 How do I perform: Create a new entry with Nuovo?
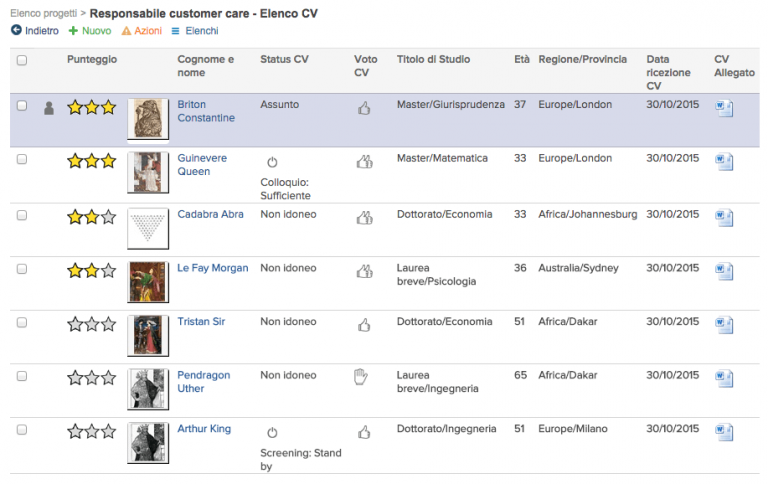tap(90, 31)
